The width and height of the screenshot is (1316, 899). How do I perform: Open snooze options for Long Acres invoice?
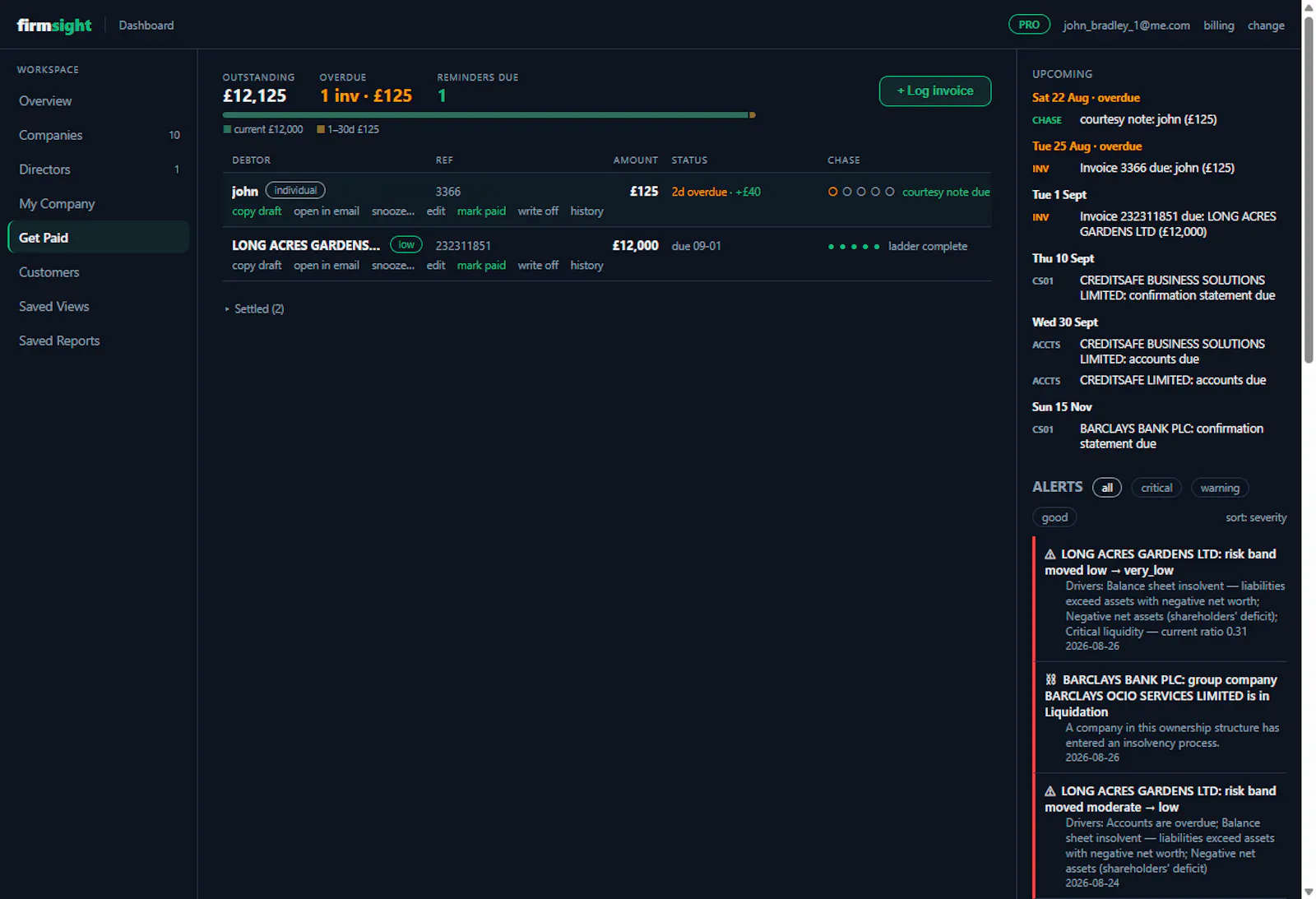393,266
